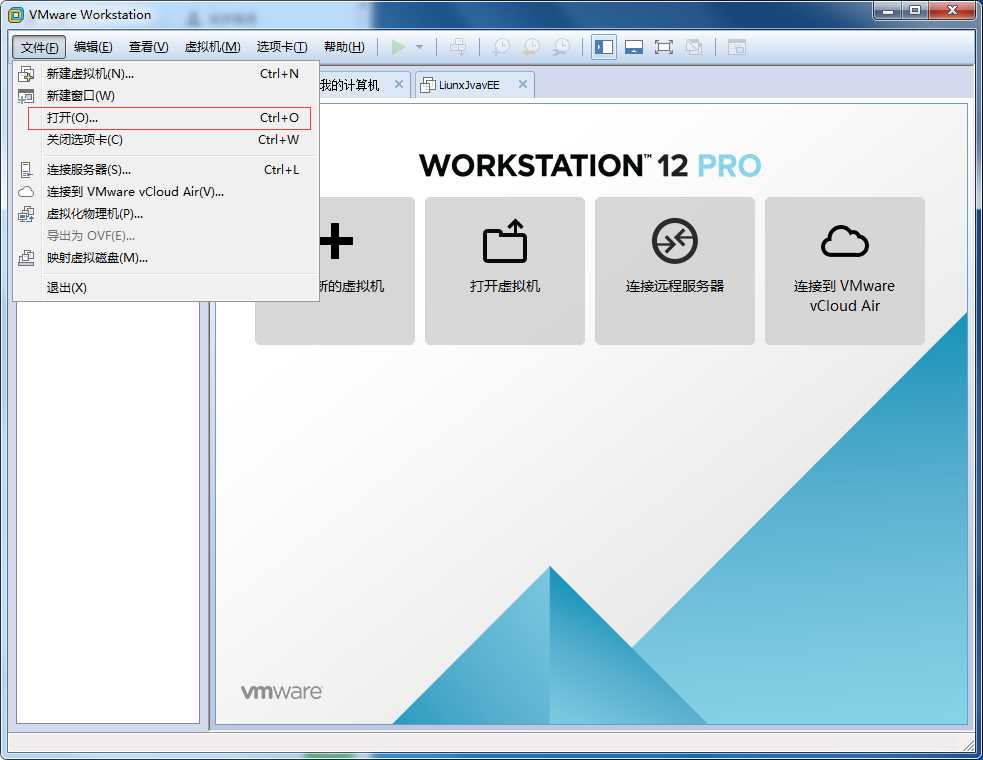Choose 关闭选项卡(C) menu entry
983x760 pixels.
[x=167, y=140]
